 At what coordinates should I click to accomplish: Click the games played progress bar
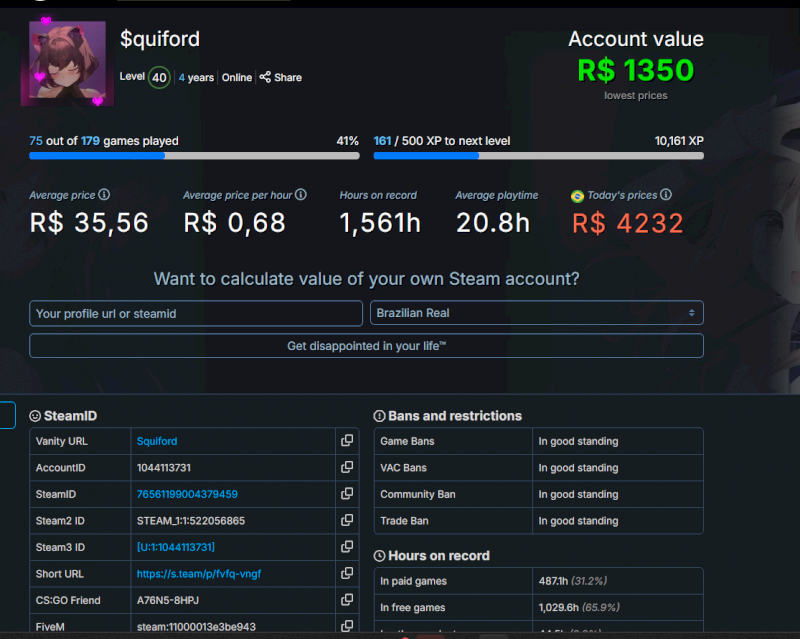[194, 156]
